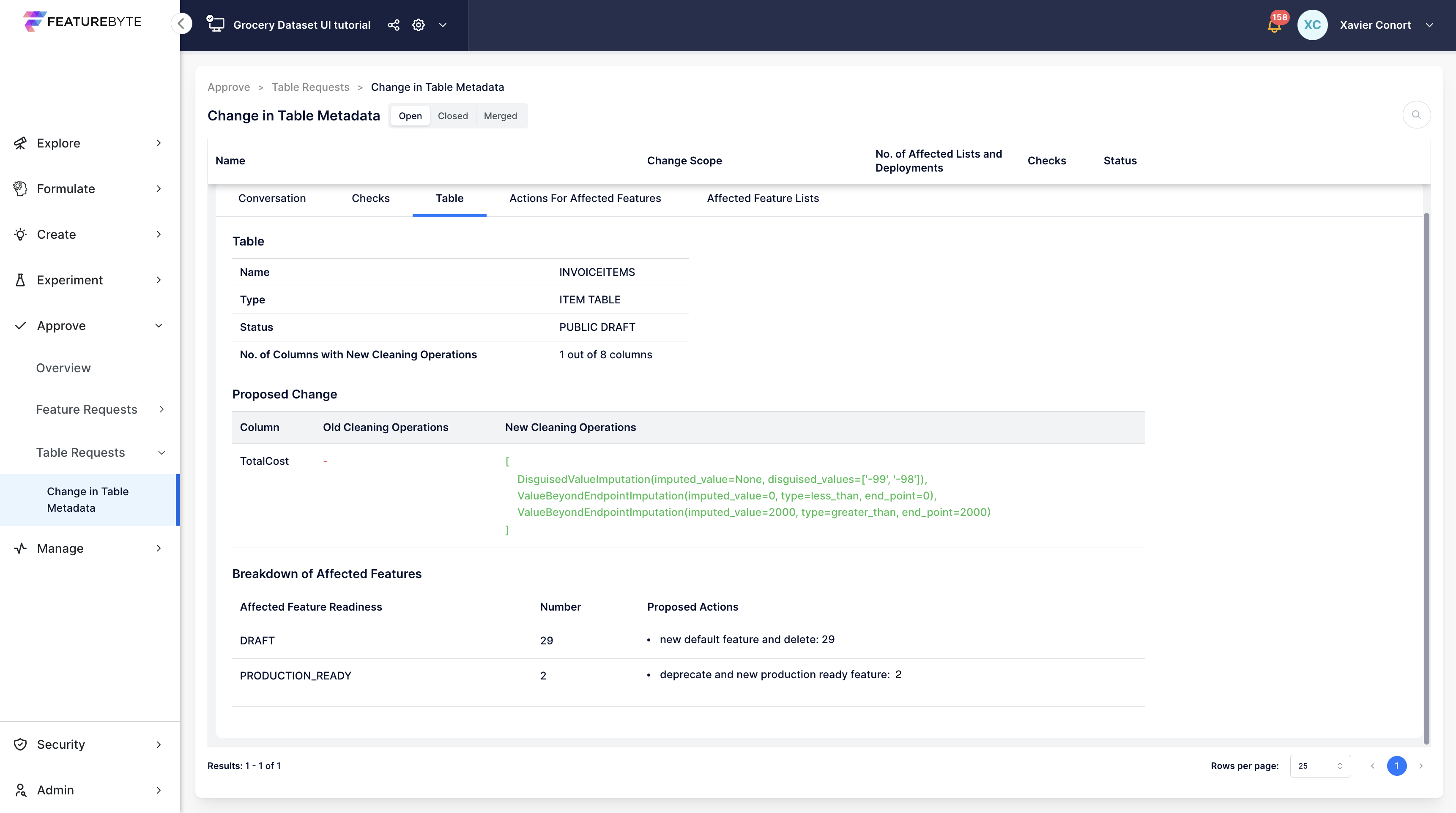Click the DisguisedValueImputation operation line
This screenshot has width=1456, height=813.
[722, 479]
